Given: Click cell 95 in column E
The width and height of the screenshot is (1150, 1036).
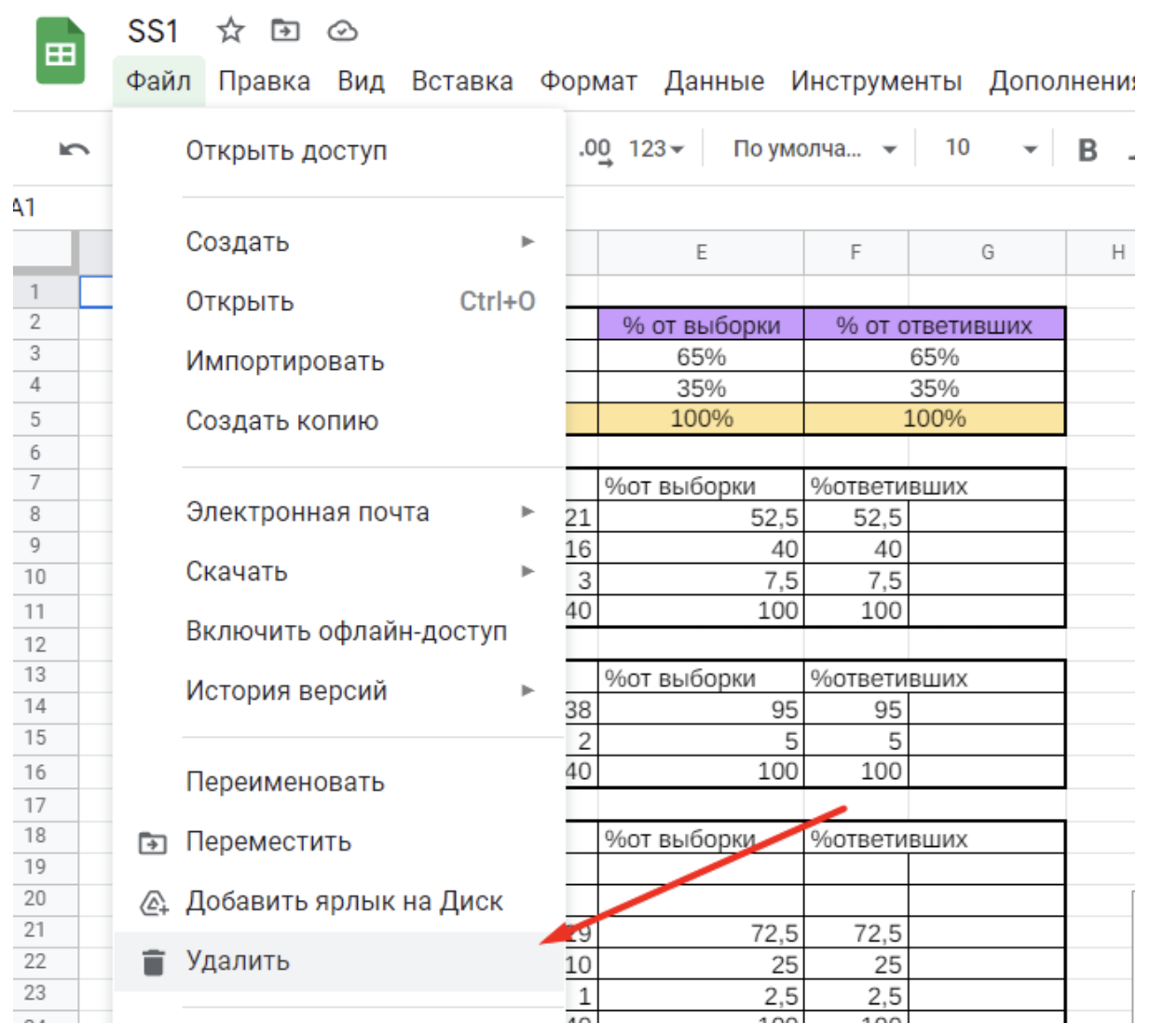Looking at the screenshot, I should click(701, 709).
